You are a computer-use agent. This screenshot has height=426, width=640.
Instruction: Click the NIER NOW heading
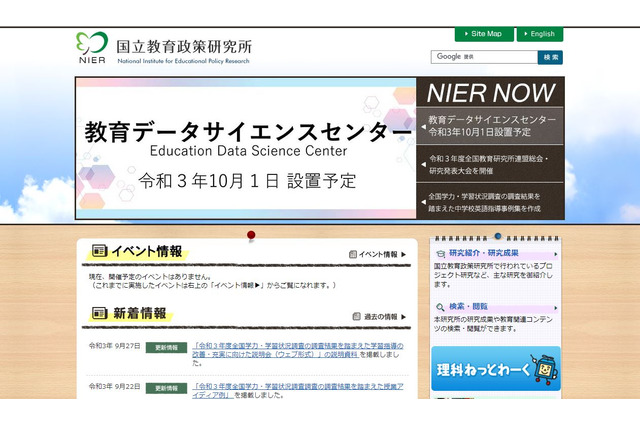tap(491, 93)
